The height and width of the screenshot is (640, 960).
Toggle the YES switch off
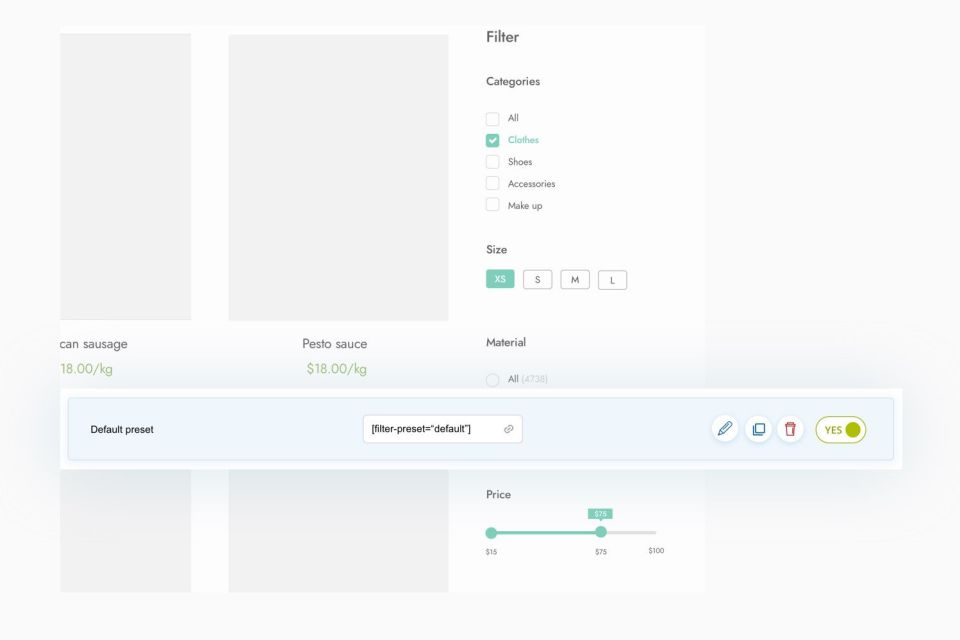tap(841, 430)
